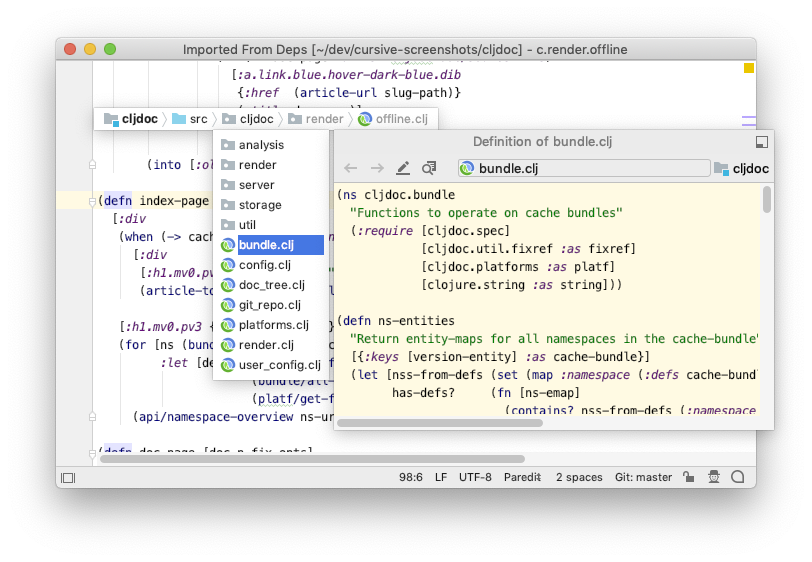Click clojure.string in require list
The height and width of the screenshot is (562, 812).
476,285
